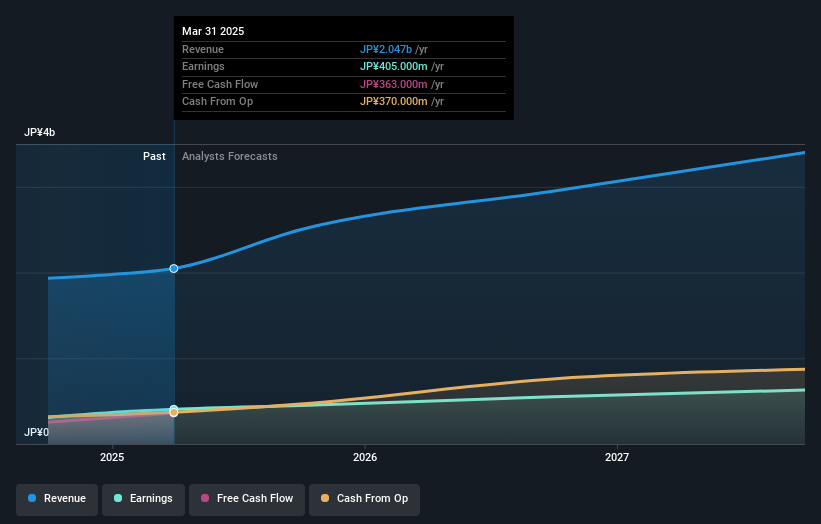Screen dimensions: 821x524
Task: Click the Analysts Forecasts label
Action: [x=229, y=157]
